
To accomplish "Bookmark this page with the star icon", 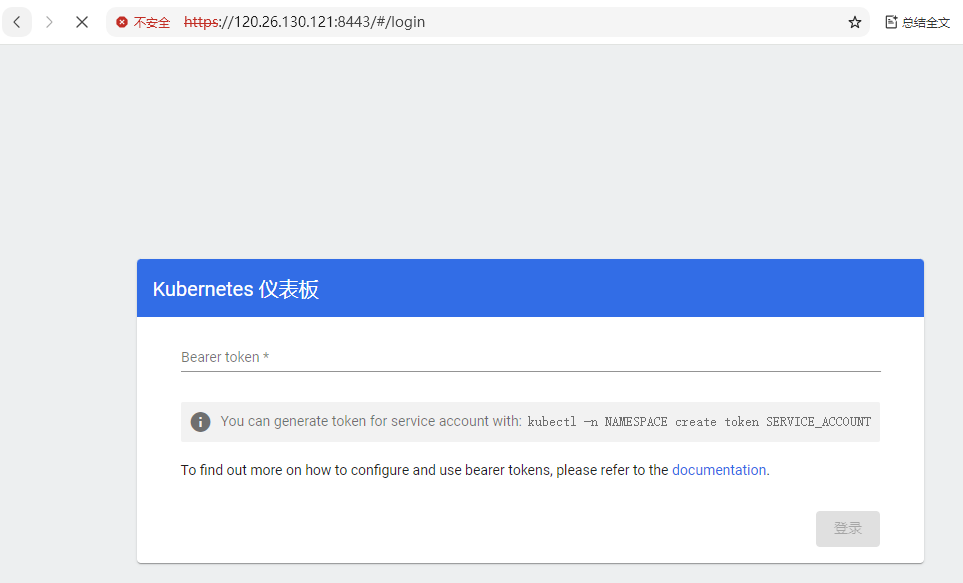I will 855,22.
